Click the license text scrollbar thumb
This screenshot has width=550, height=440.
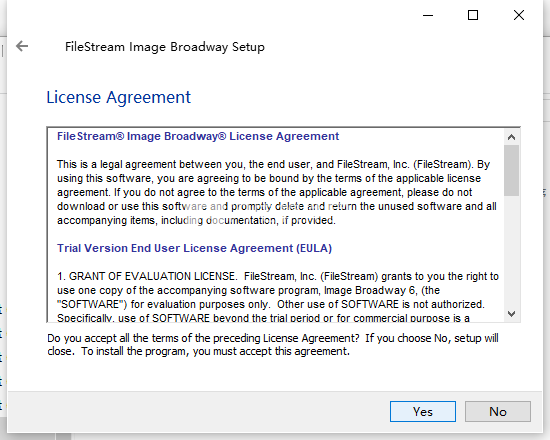pyautogui.click(x=511, y=170)
